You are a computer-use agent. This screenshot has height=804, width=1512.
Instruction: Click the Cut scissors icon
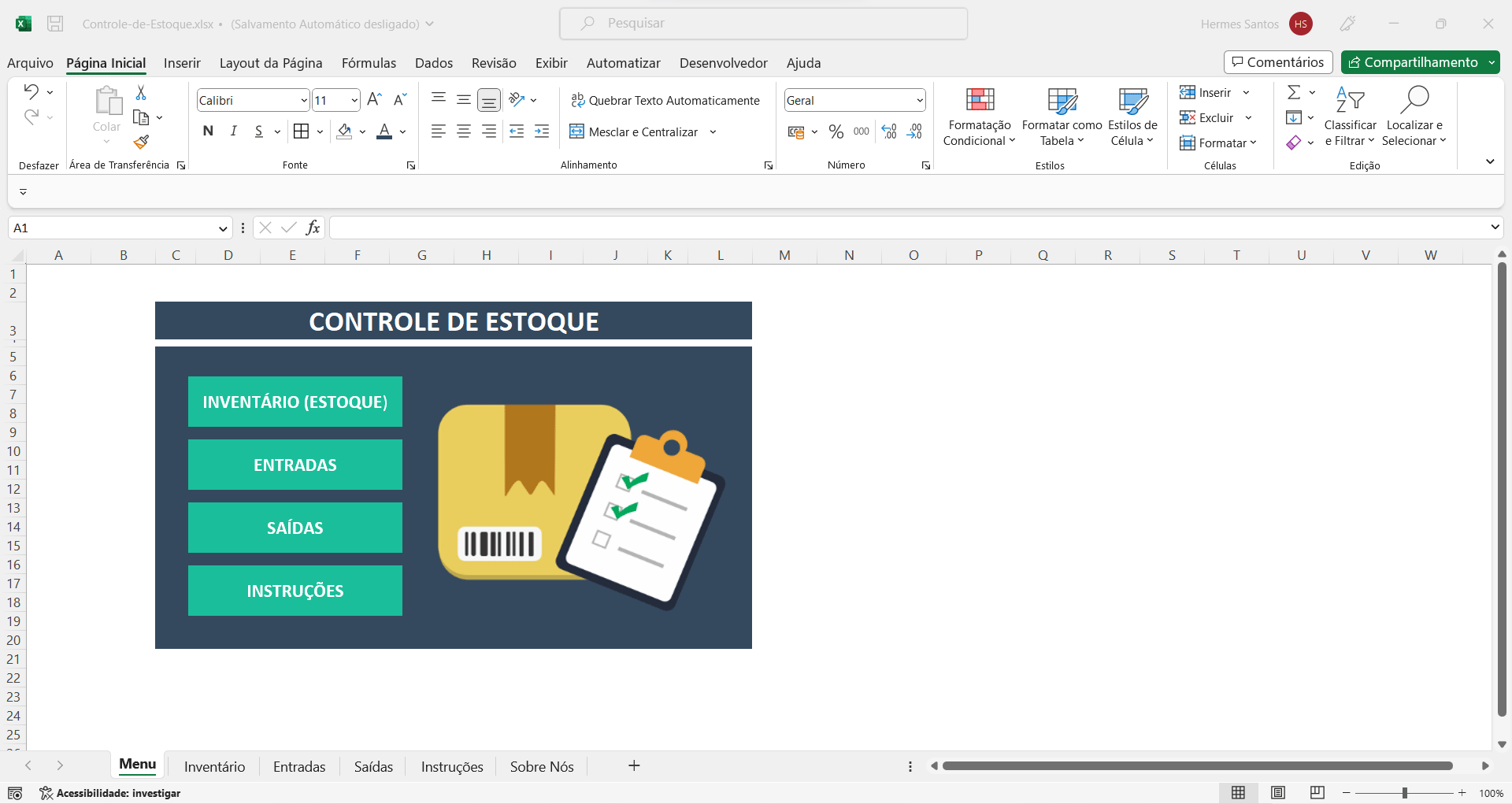pos(141,93)
